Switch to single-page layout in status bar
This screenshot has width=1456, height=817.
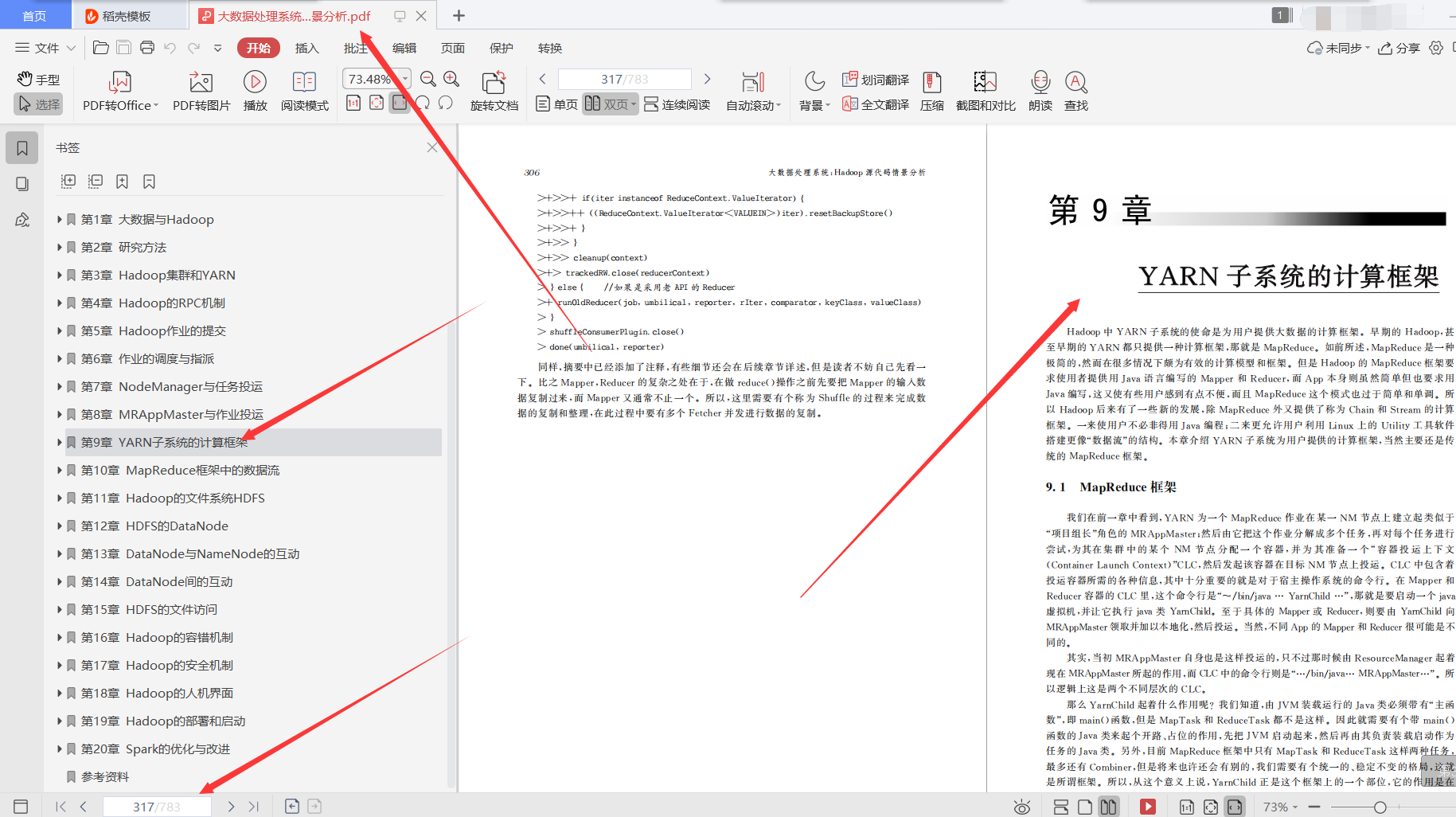pyautogui.click(x=1084, y=807)
